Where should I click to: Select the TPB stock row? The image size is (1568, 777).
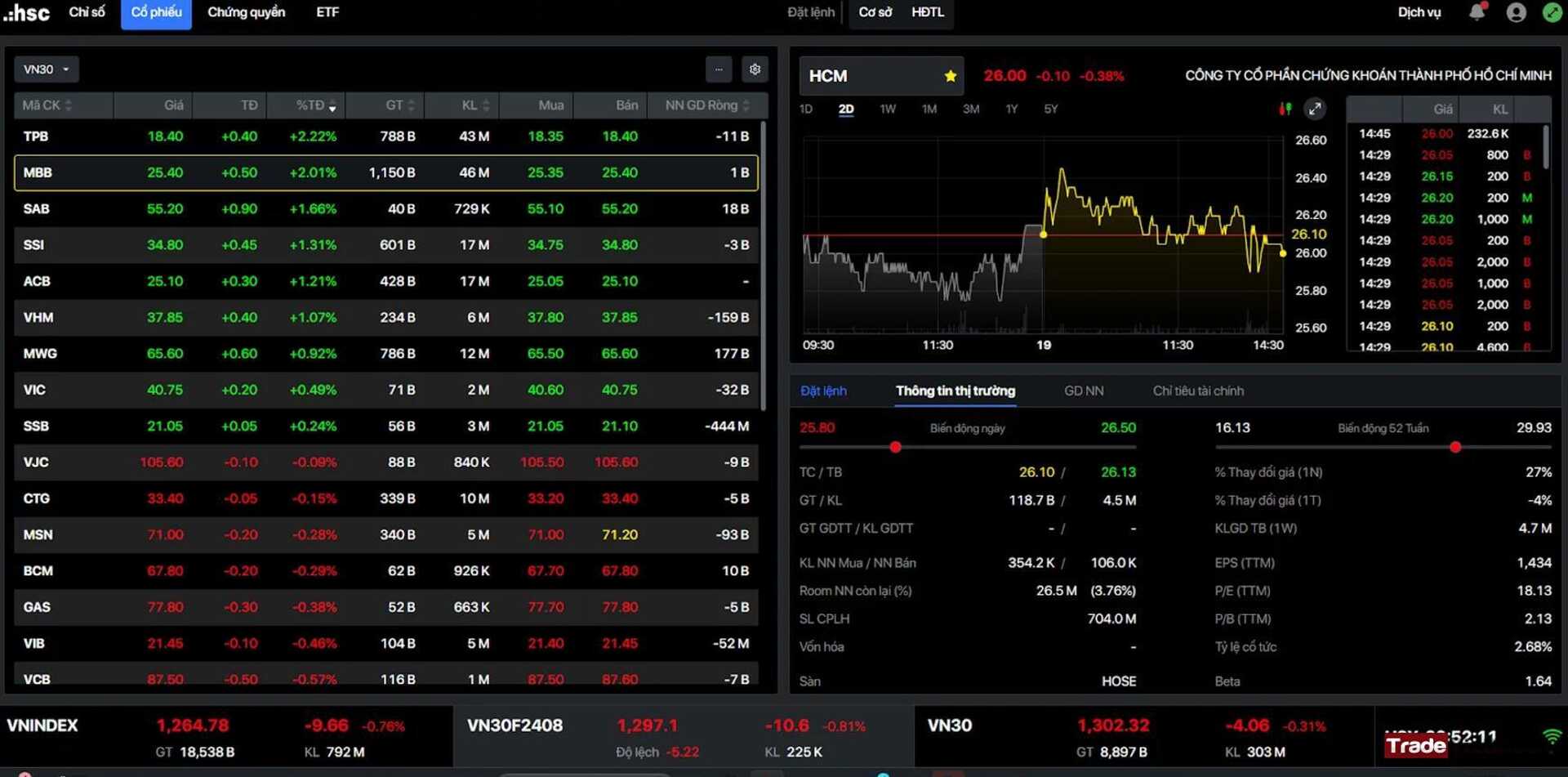(386, 136)
